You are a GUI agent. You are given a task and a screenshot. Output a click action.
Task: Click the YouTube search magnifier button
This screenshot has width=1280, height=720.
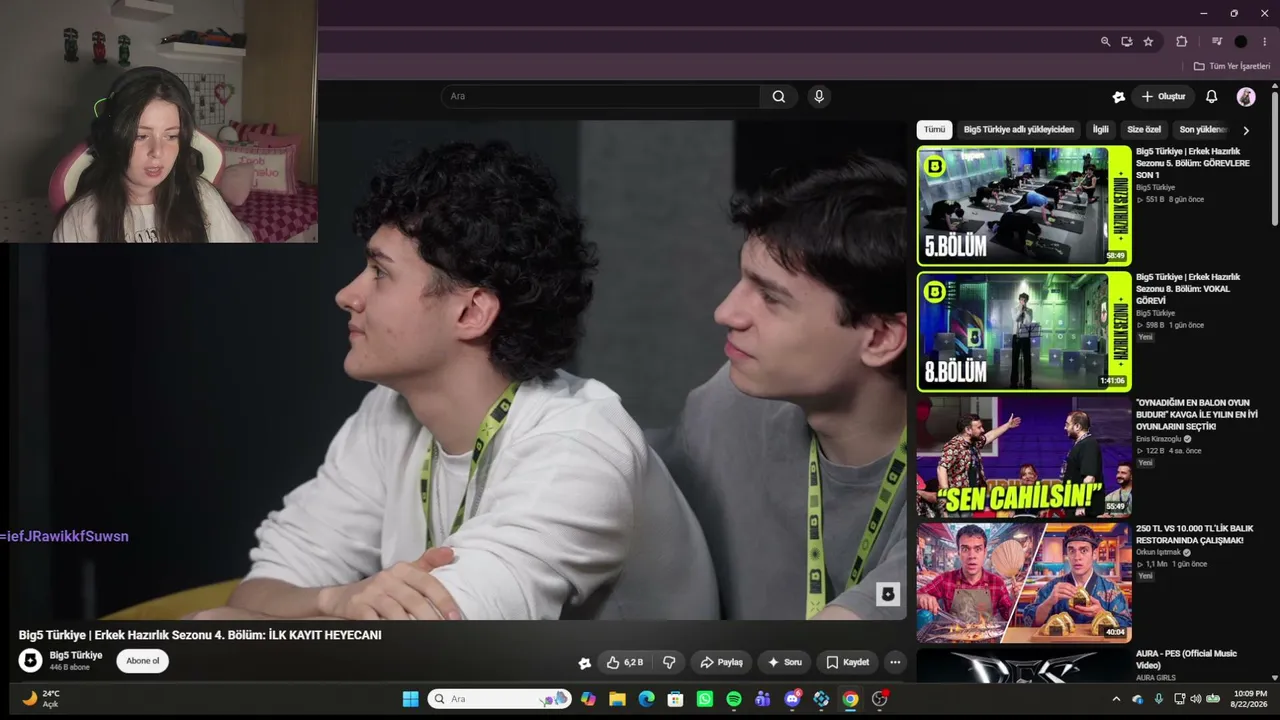coord(779,97)
